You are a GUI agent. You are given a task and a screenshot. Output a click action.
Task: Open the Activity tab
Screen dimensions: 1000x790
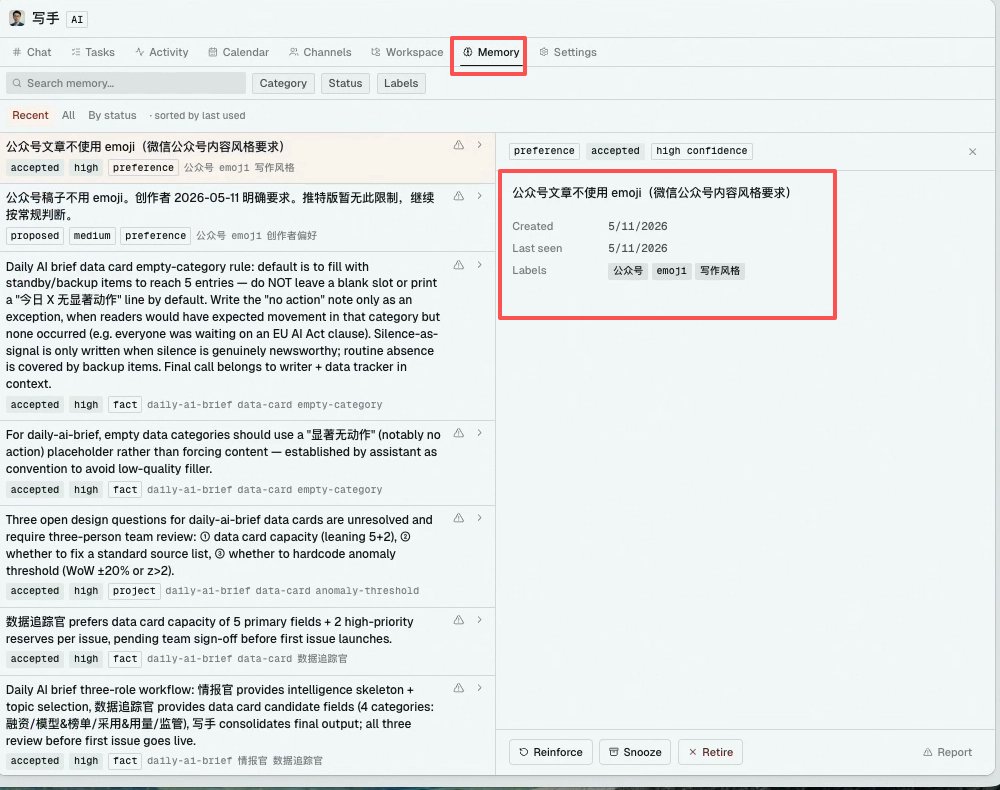(162, 52)
